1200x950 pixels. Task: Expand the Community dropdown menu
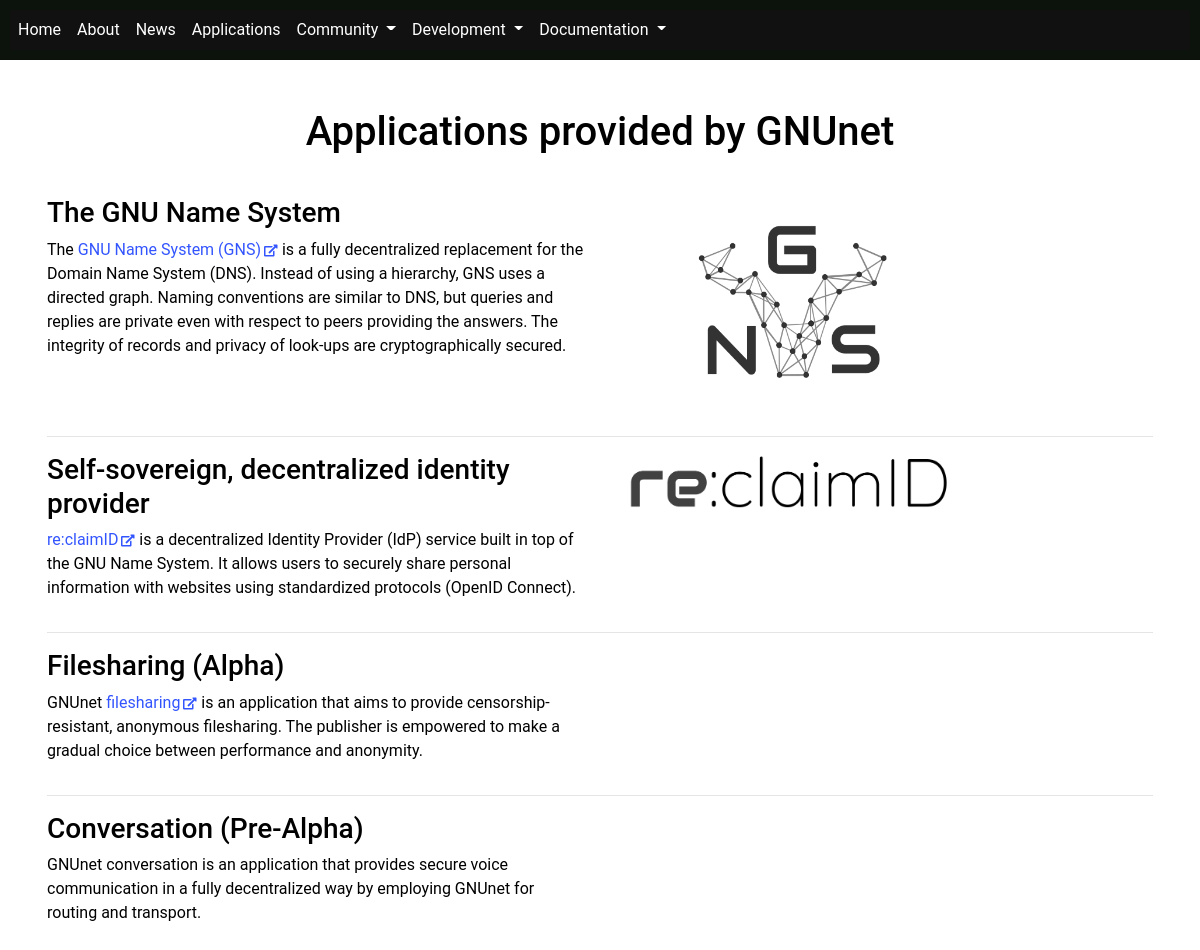[346, 30]
